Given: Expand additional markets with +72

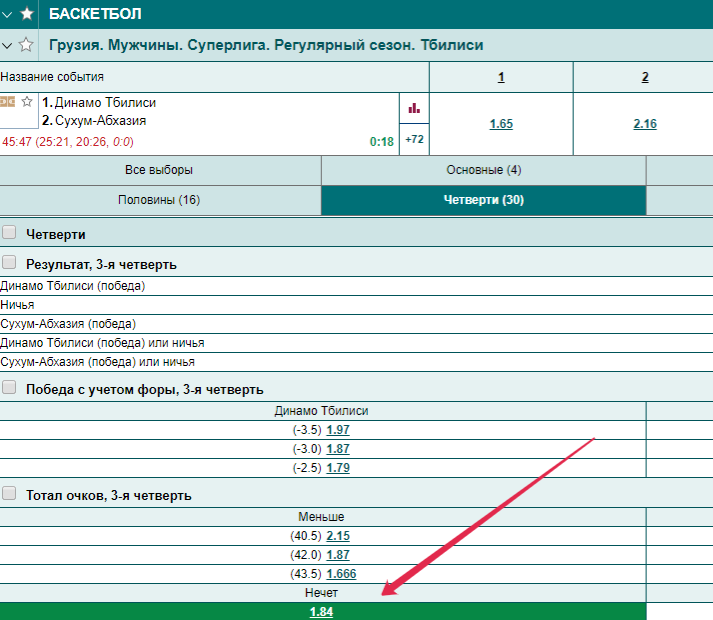Looking at the screenshot, I should pyautogui.click(x=414, y=140).
